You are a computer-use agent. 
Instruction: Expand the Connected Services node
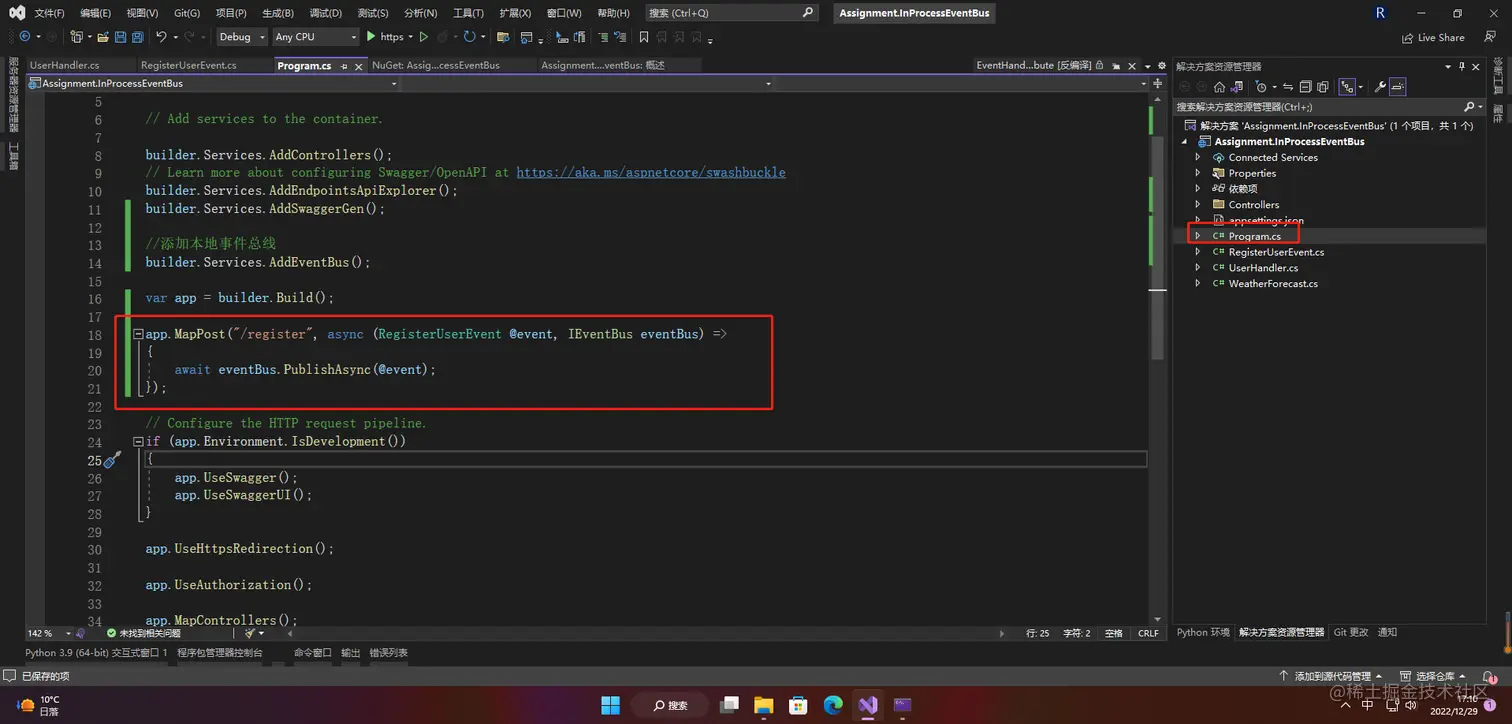tap(1198, 157)
